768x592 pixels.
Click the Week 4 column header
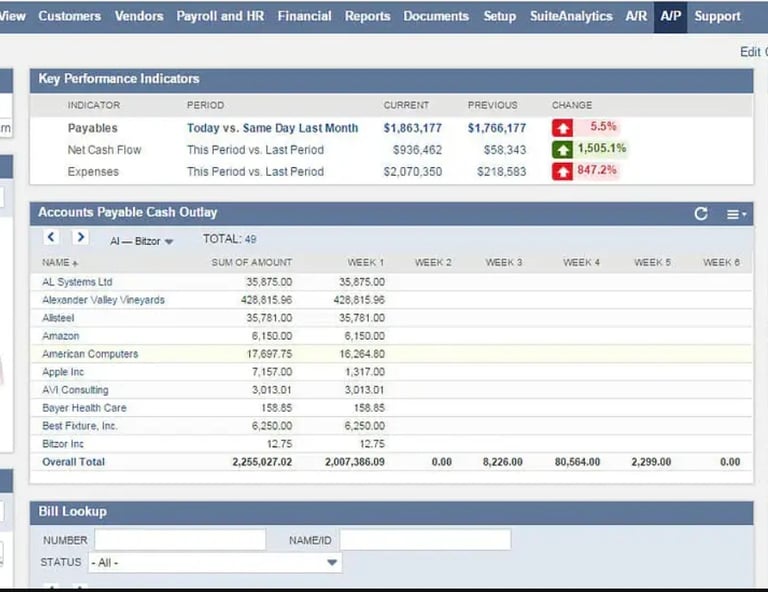[581, 263]
